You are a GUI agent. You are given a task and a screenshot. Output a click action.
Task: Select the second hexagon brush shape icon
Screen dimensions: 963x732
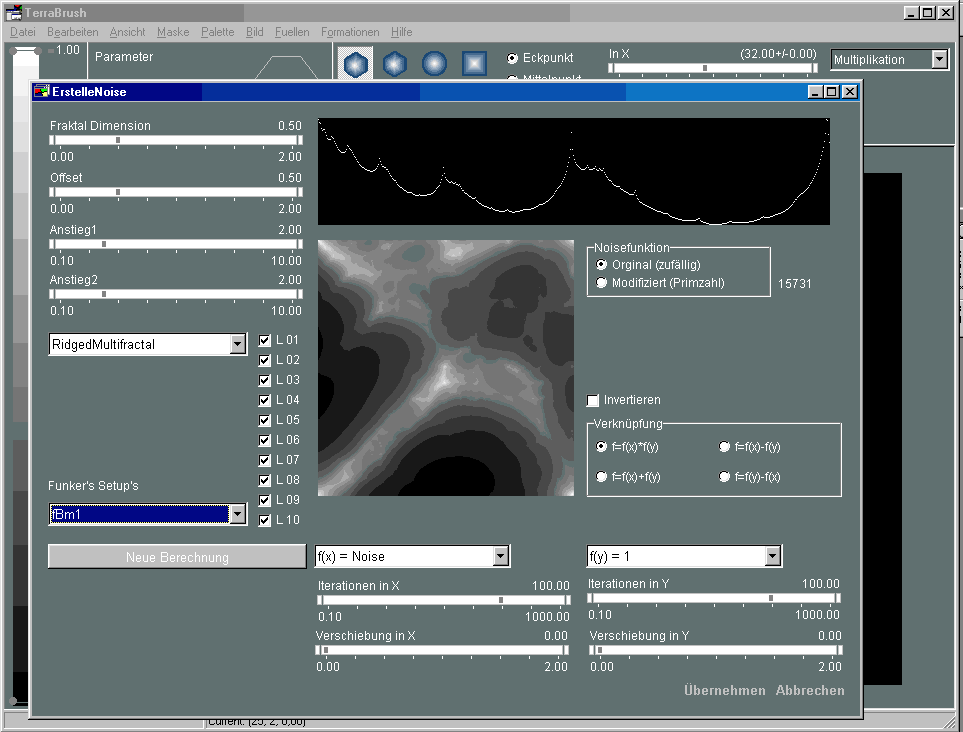tap(395, 64)
